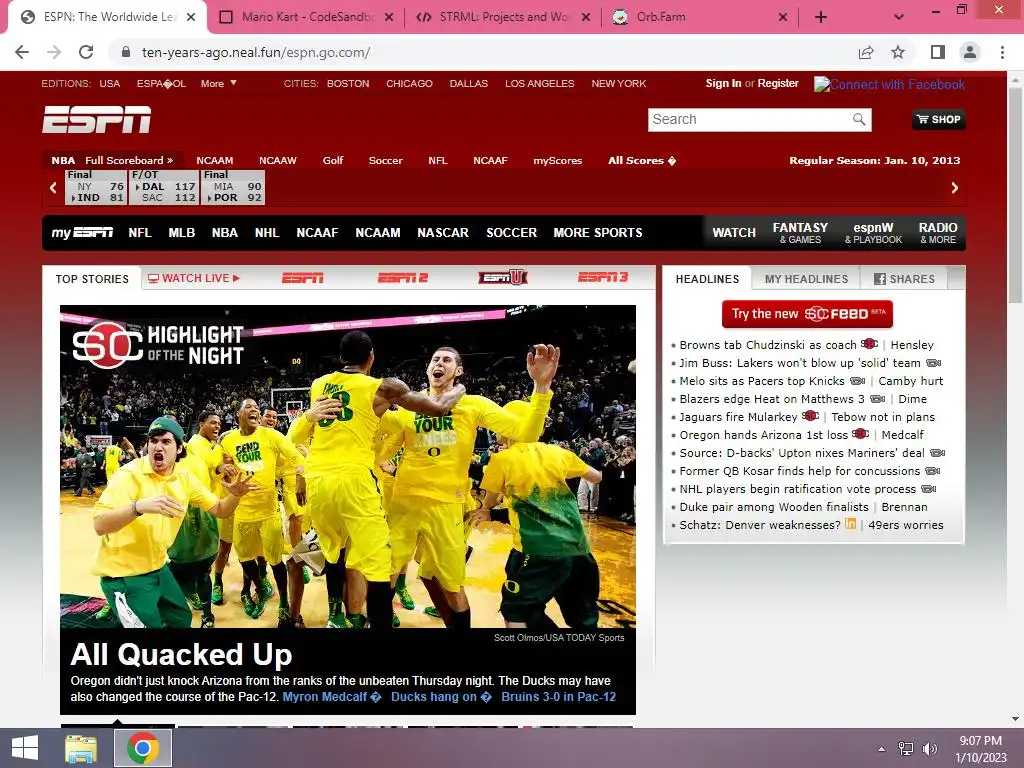Switch to the STRML Projects tab
Viewport: 1024px width, 768px height.
tap(502, 17)
